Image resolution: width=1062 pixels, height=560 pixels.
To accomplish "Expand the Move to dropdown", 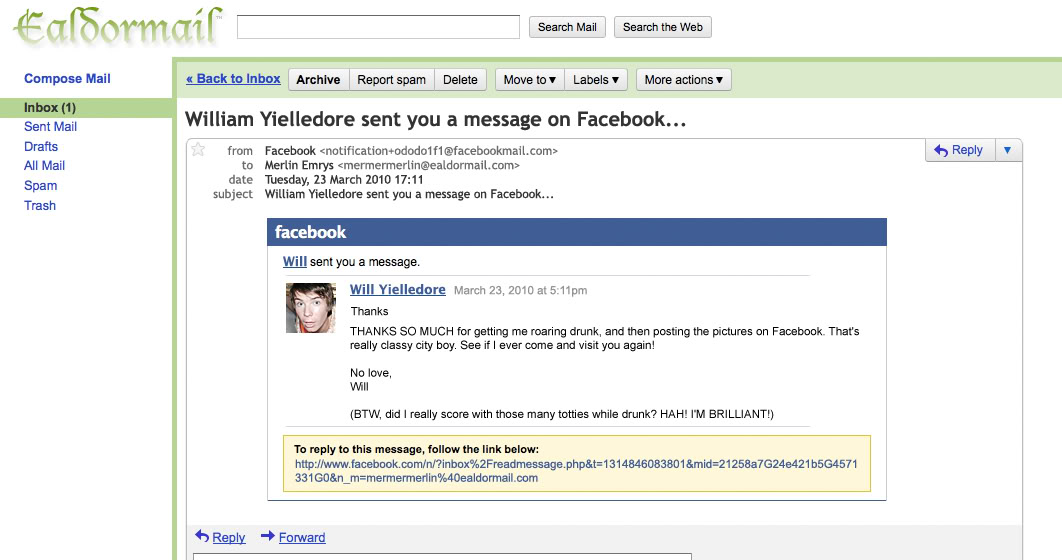I will (x=530, y=80).
